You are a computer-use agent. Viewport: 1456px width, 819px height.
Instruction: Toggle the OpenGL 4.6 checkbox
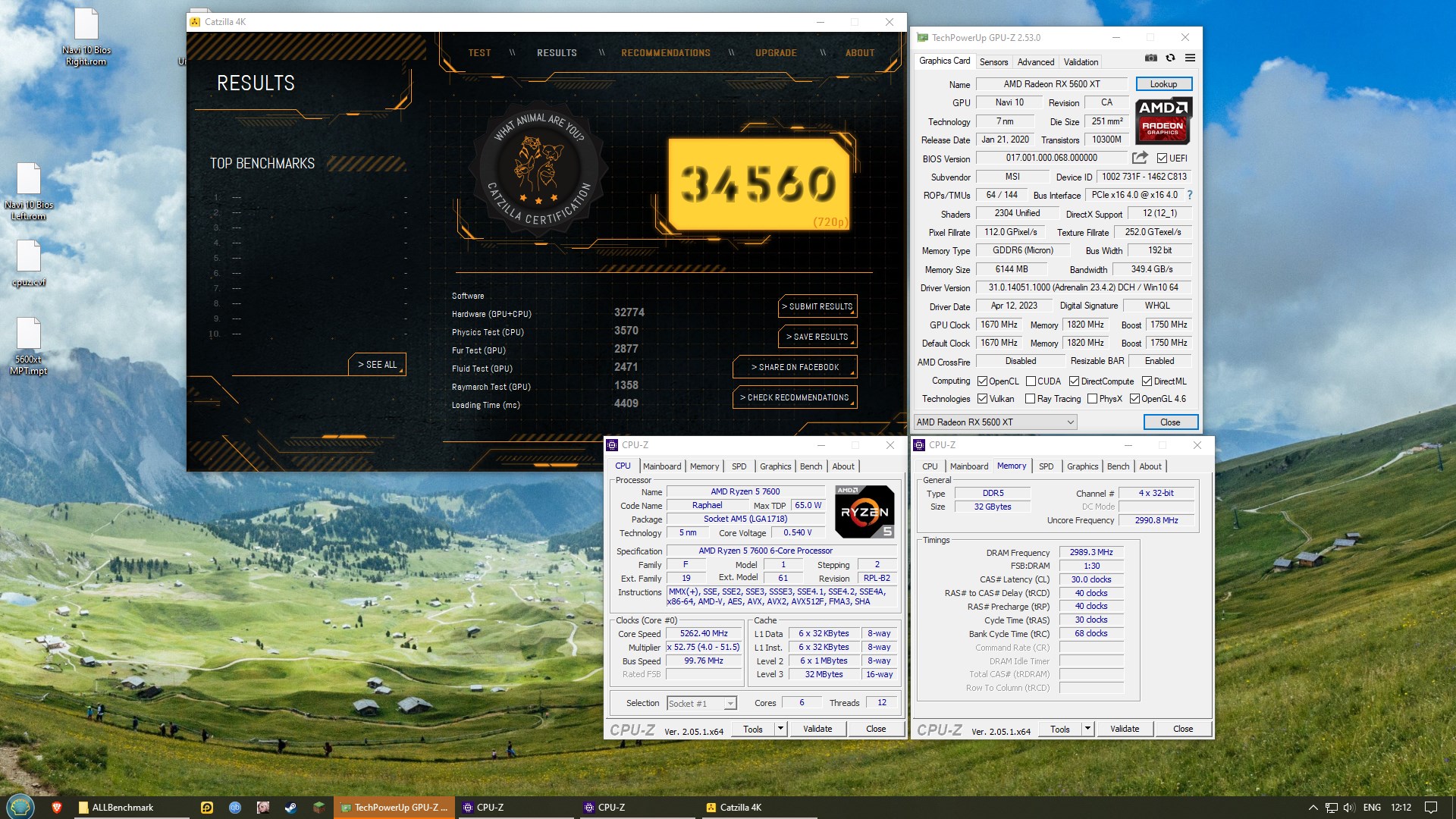point(1134,398)
